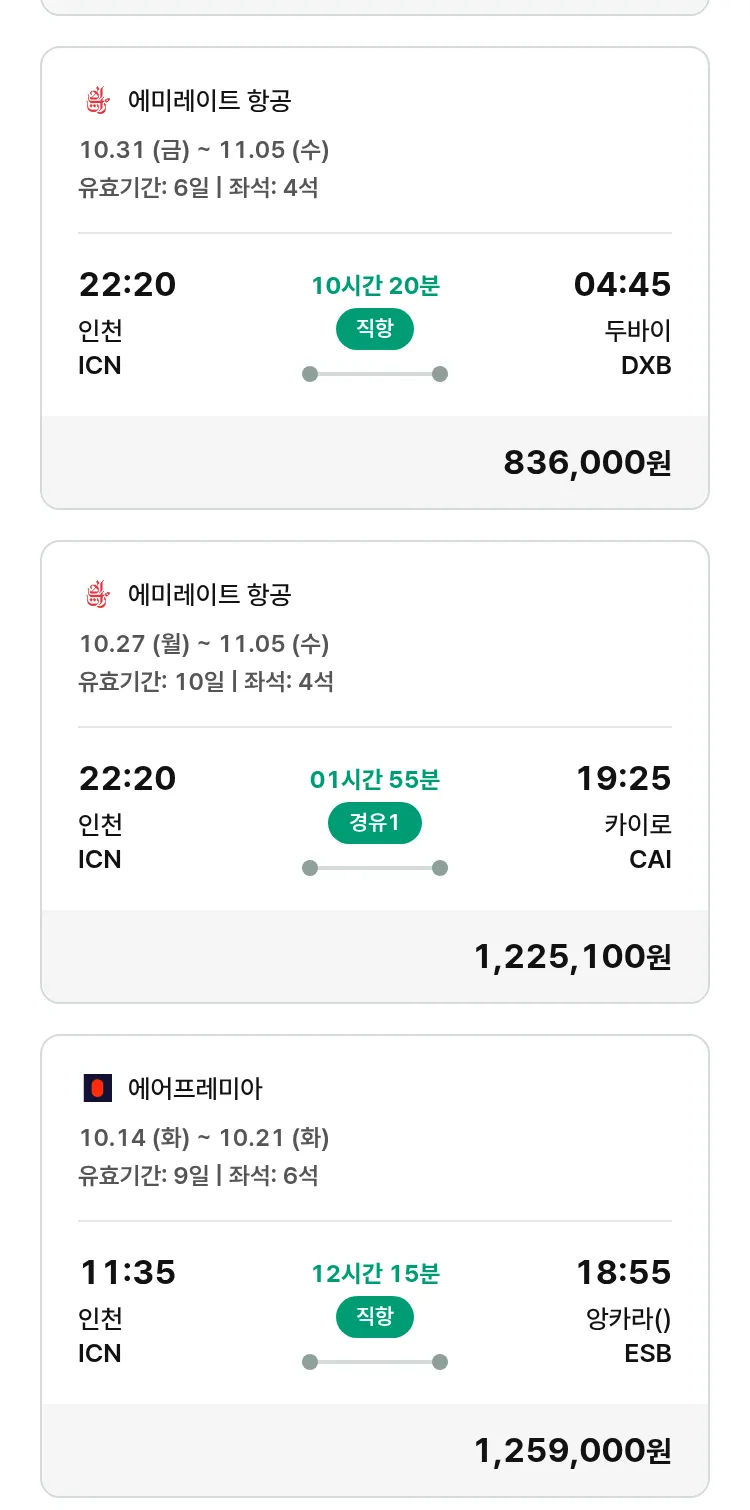750x1510 pixels.
Task: Tap the 직항 badge on the Ankara flight
Action: (x=375, y=1318)
